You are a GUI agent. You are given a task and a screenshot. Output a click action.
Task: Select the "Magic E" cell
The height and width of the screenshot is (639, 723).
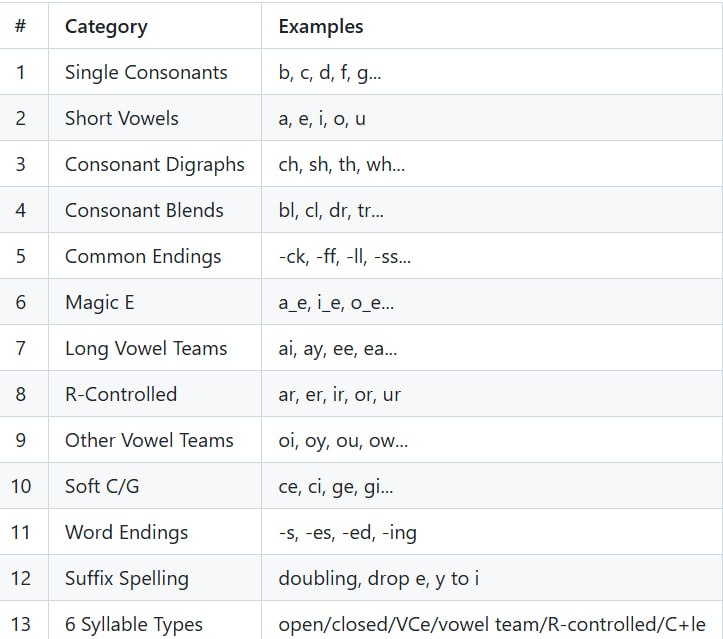pyautogui.click(x=100, y=303)
